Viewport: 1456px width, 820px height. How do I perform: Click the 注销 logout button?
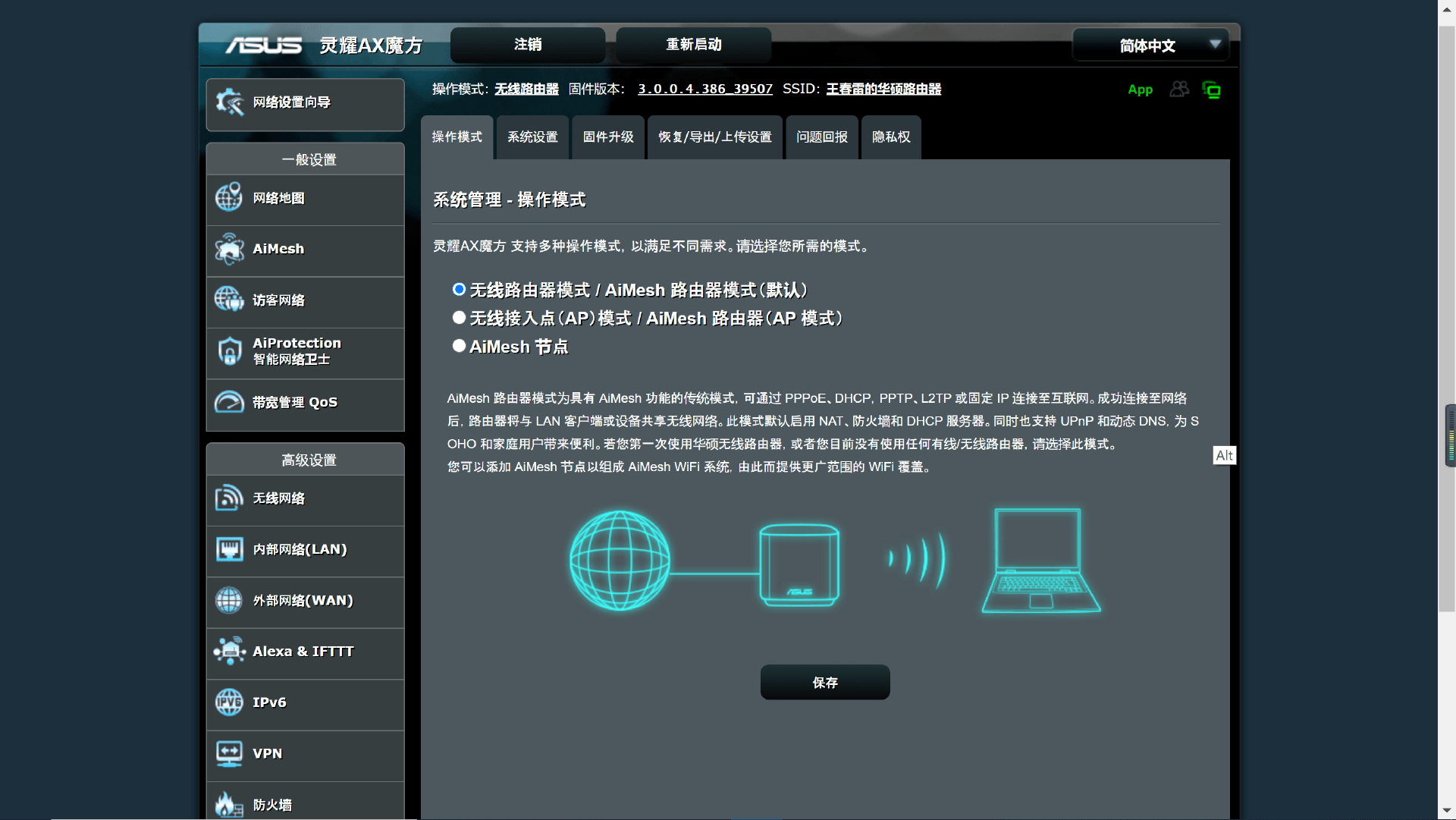528,45
